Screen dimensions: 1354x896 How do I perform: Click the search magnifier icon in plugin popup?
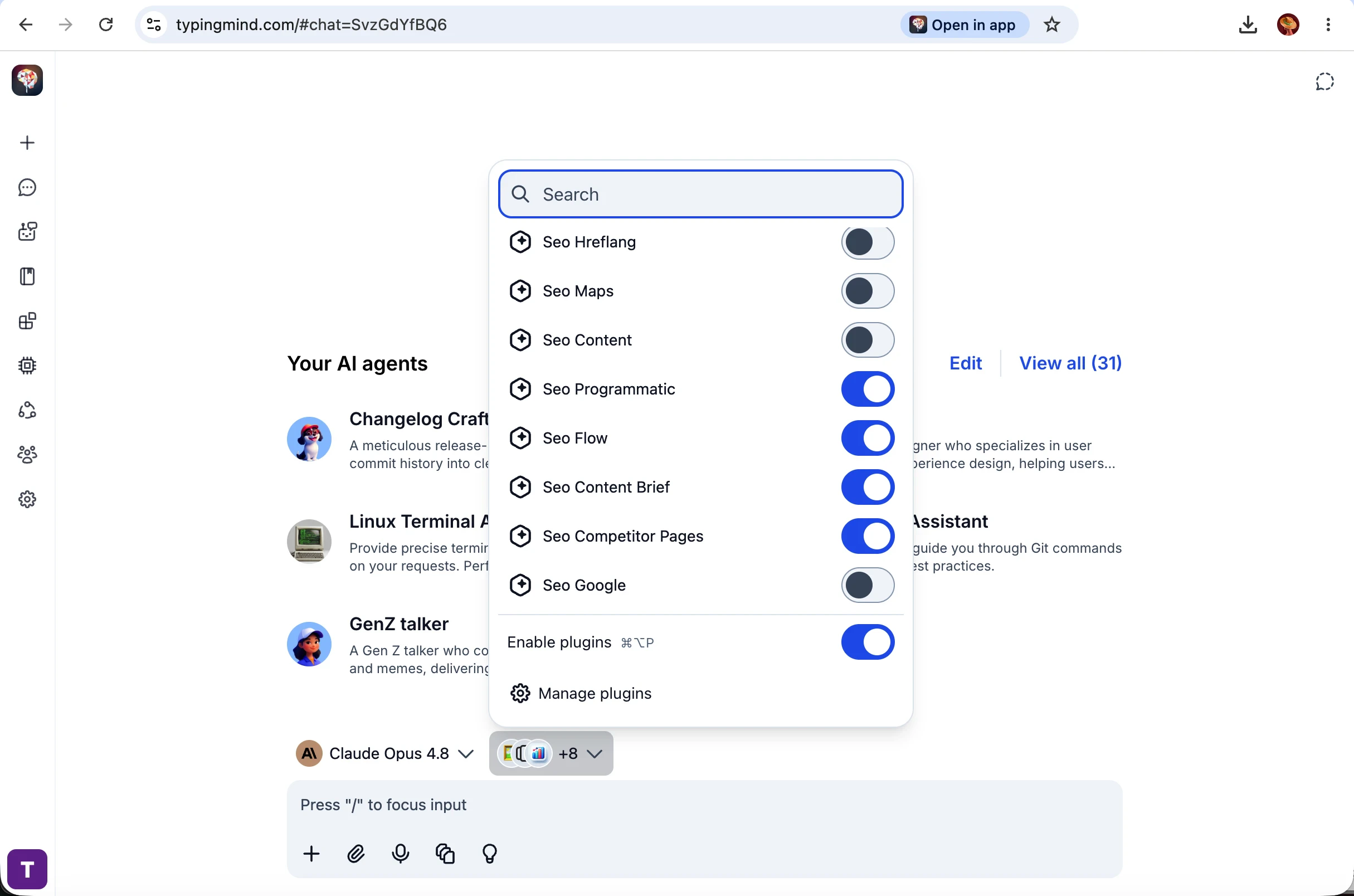click(x=520, y=194)
